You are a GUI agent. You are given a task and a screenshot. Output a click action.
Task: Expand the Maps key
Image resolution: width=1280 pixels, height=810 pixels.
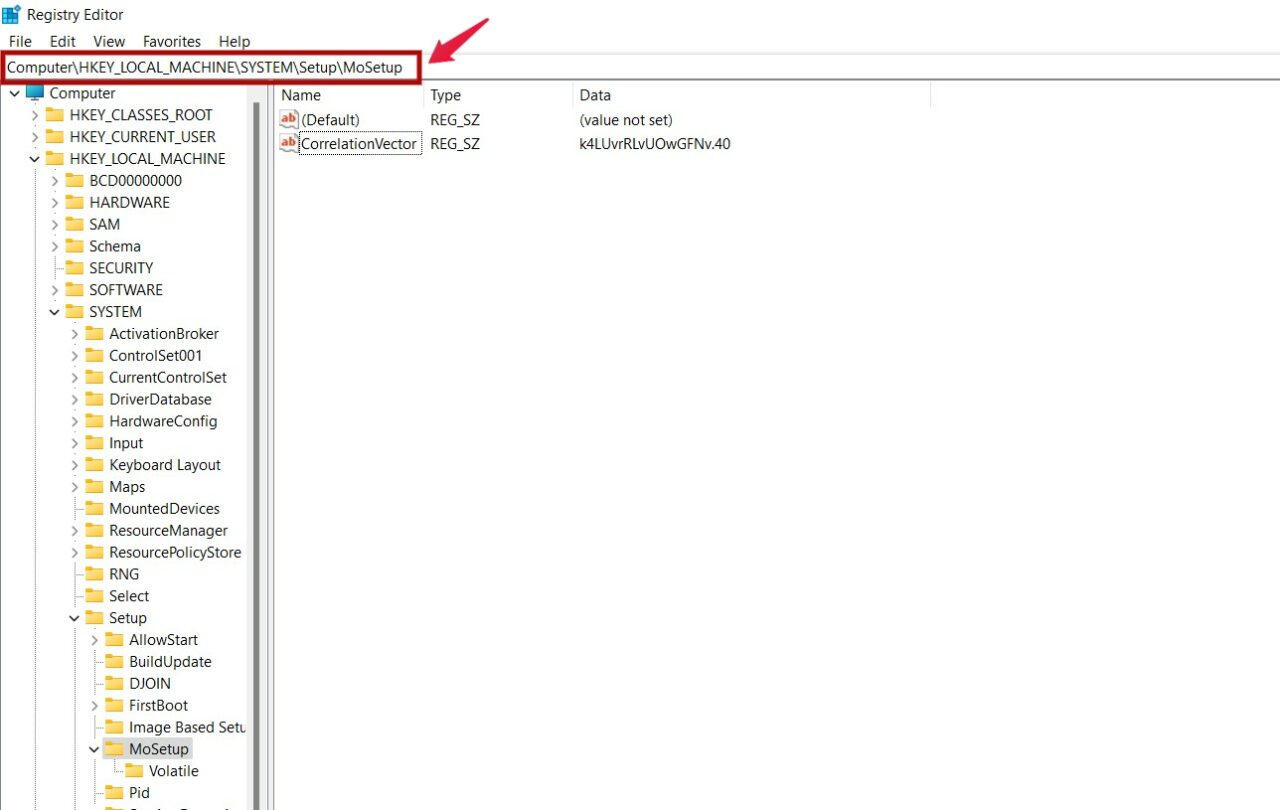coord(74,488)
